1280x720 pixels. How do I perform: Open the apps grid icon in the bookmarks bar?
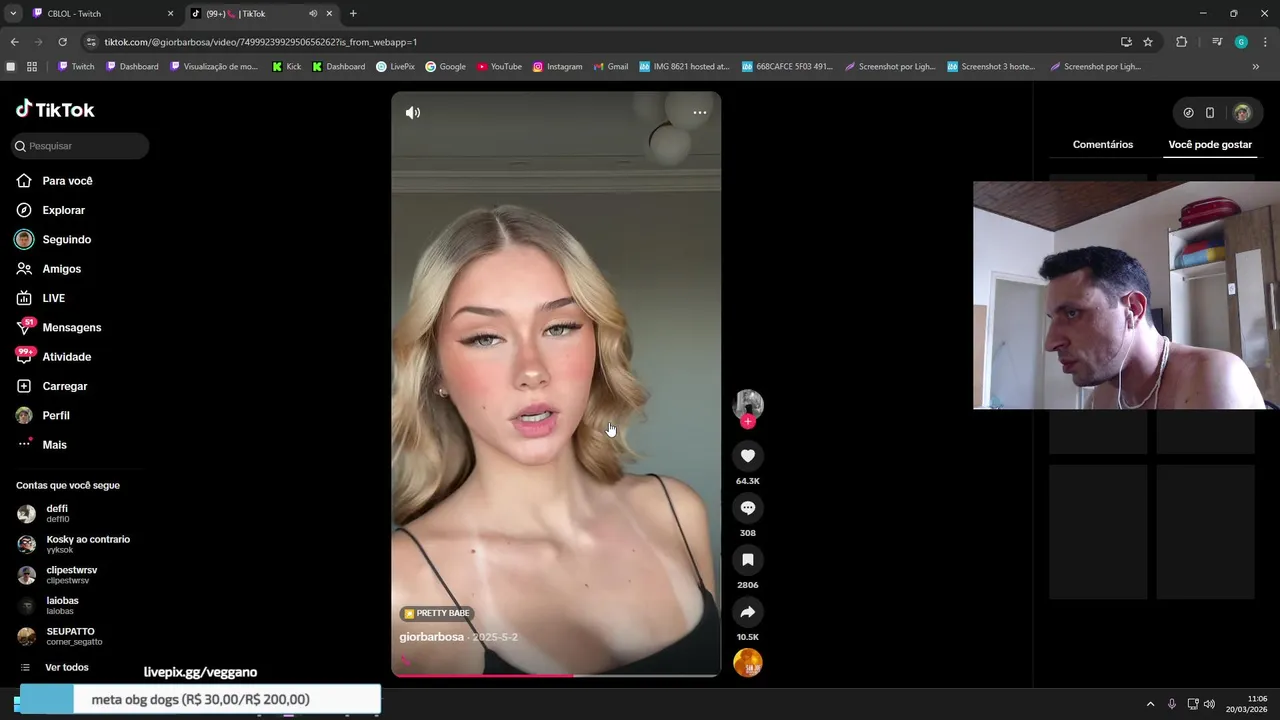pyautogui.click(x=32, y=67)
